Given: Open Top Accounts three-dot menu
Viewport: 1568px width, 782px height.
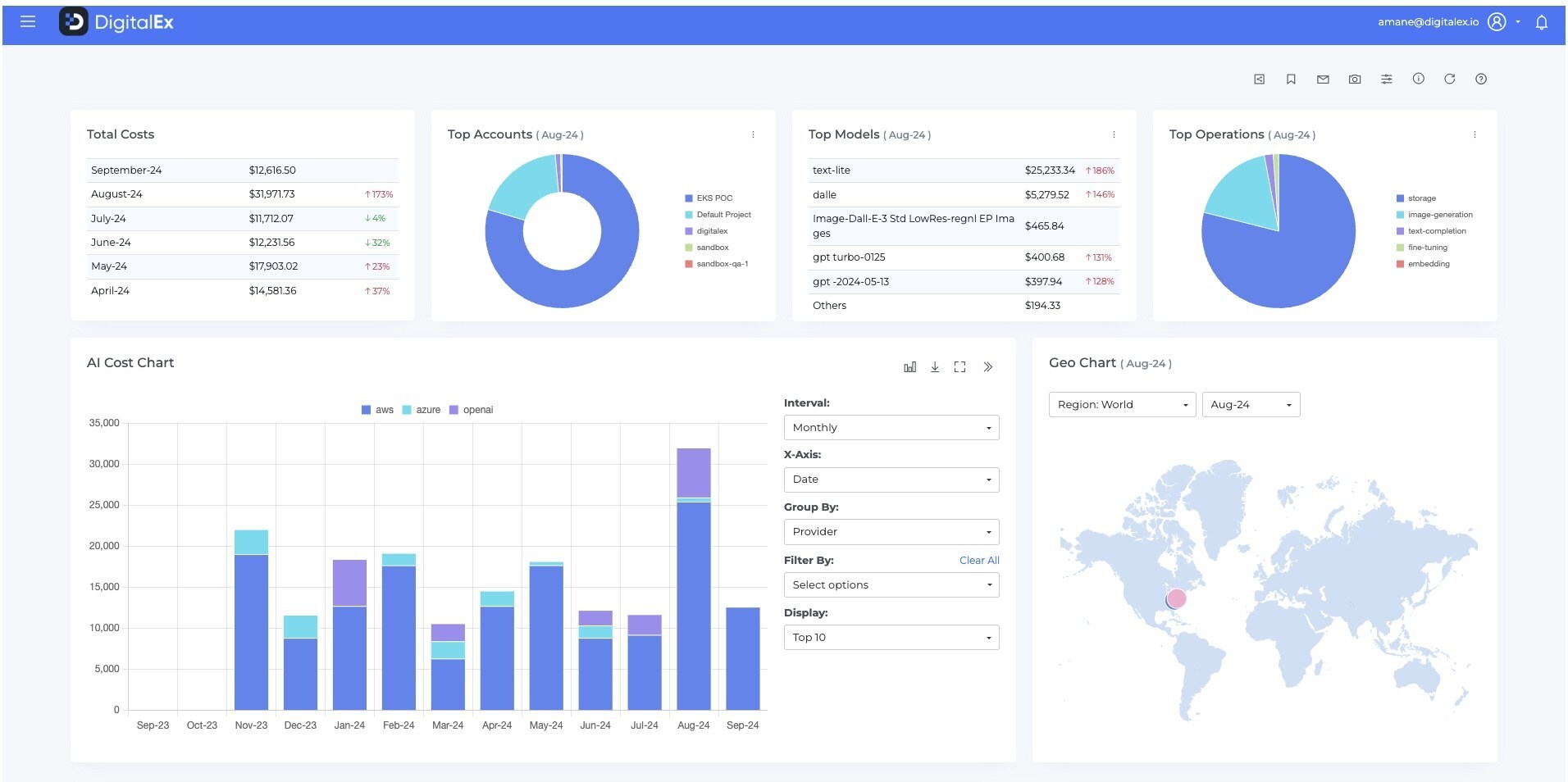Looking at the screenshot, I should (x=753, y=134).
